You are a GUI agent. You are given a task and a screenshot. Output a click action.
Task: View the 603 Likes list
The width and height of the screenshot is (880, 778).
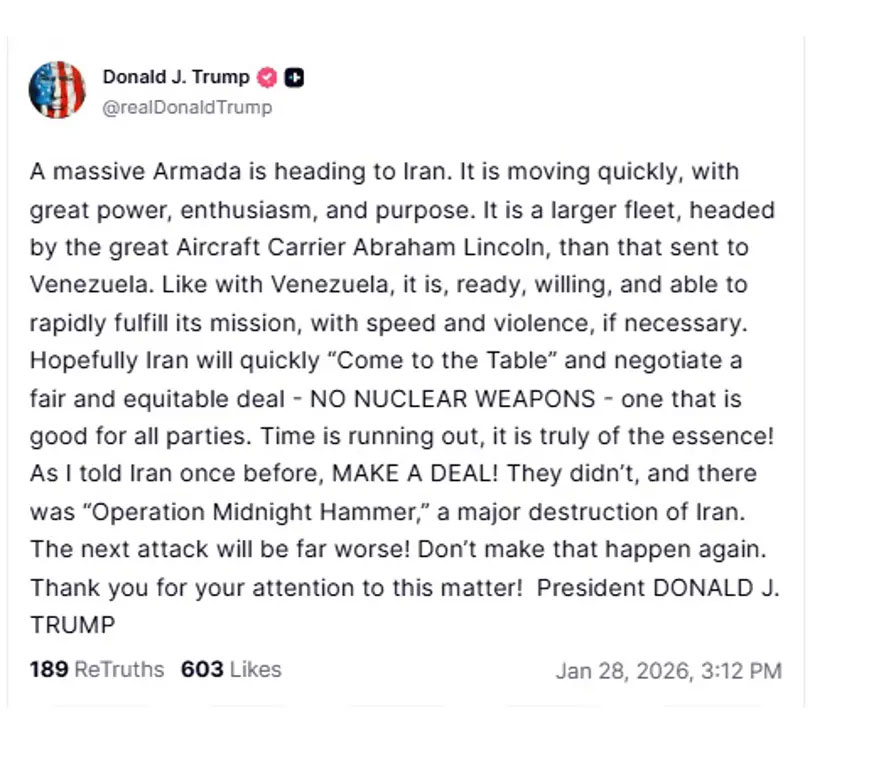[x=230, y=670]
